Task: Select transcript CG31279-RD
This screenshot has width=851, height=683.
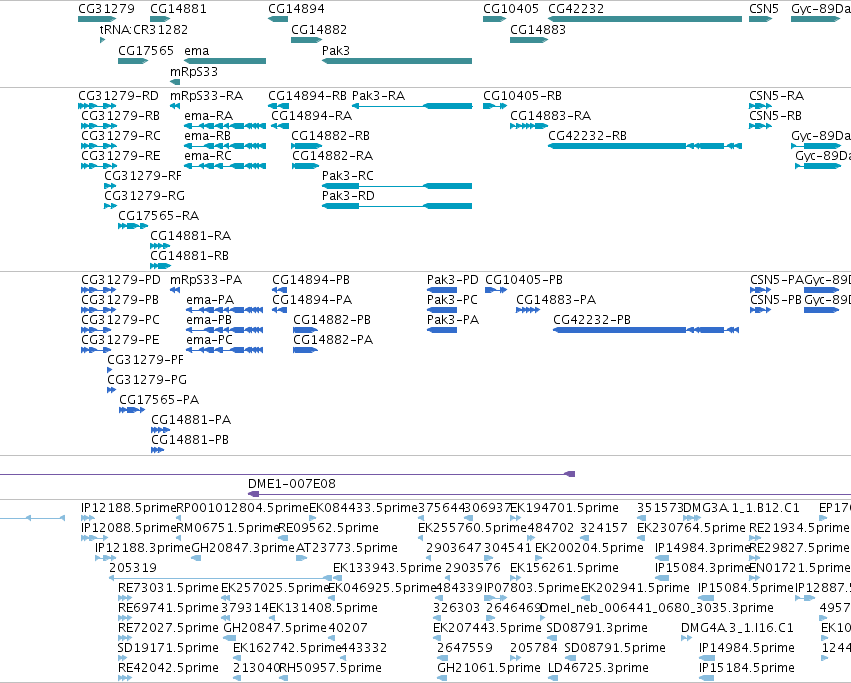Action: (118, 96)
